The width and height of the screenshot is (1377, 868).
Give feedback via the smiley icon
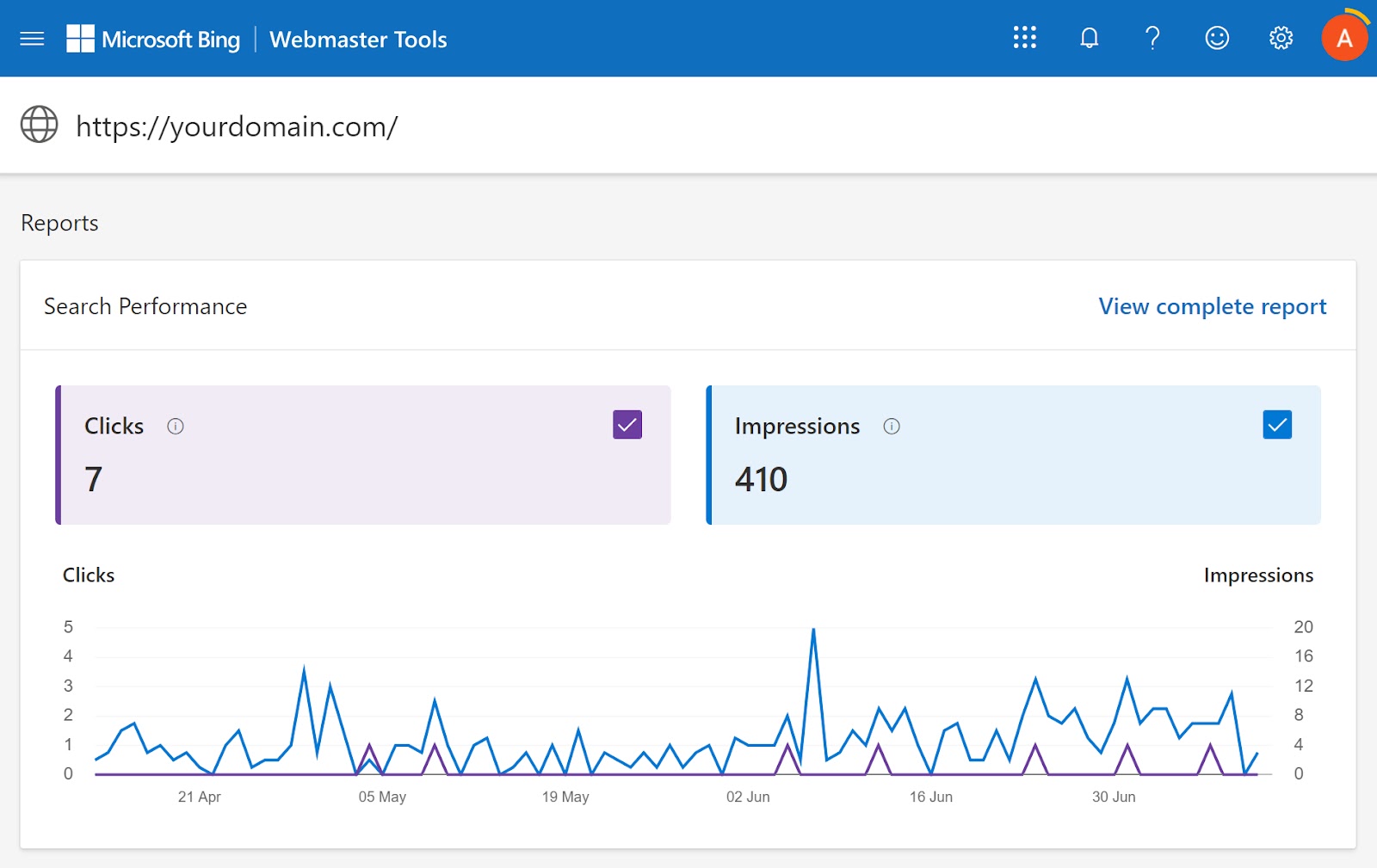[x=1216, y=38]
